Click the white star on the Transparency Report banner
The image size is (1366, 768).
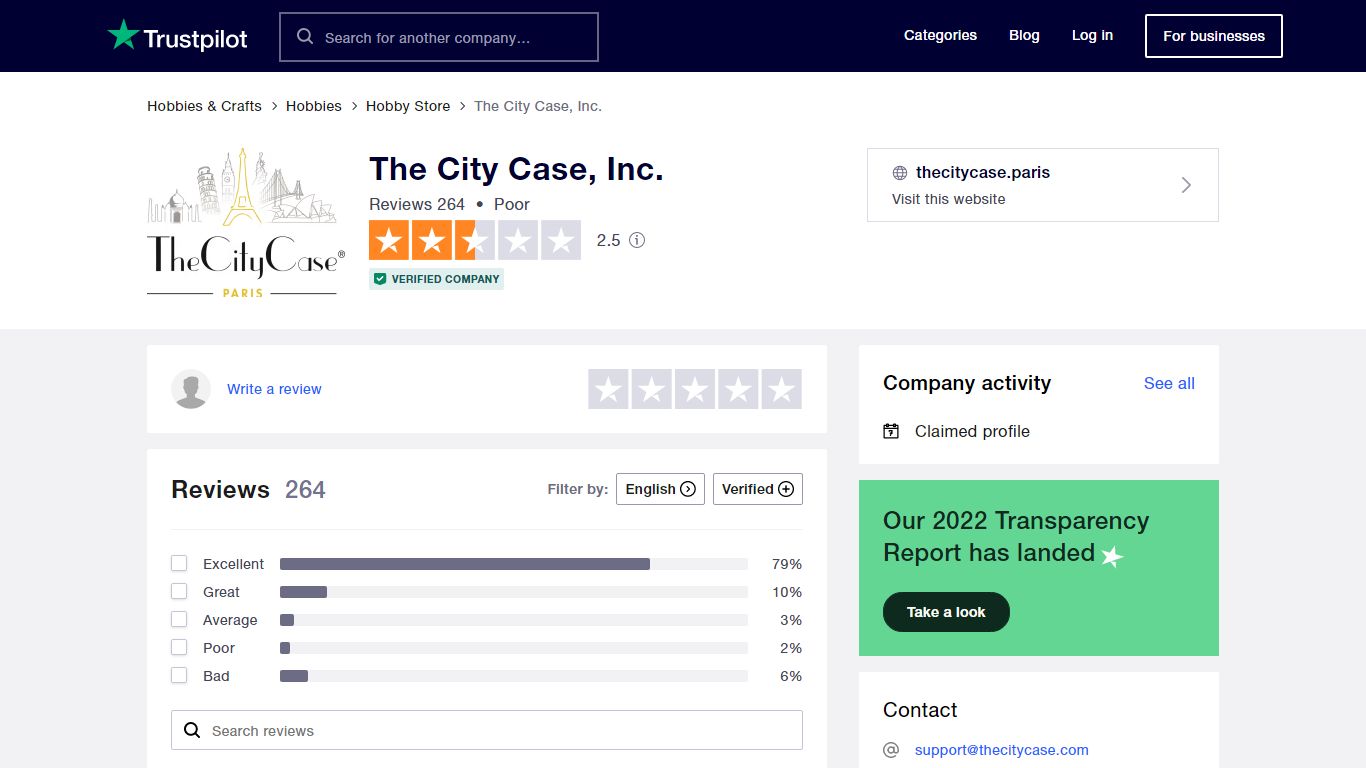[1112, 556]
